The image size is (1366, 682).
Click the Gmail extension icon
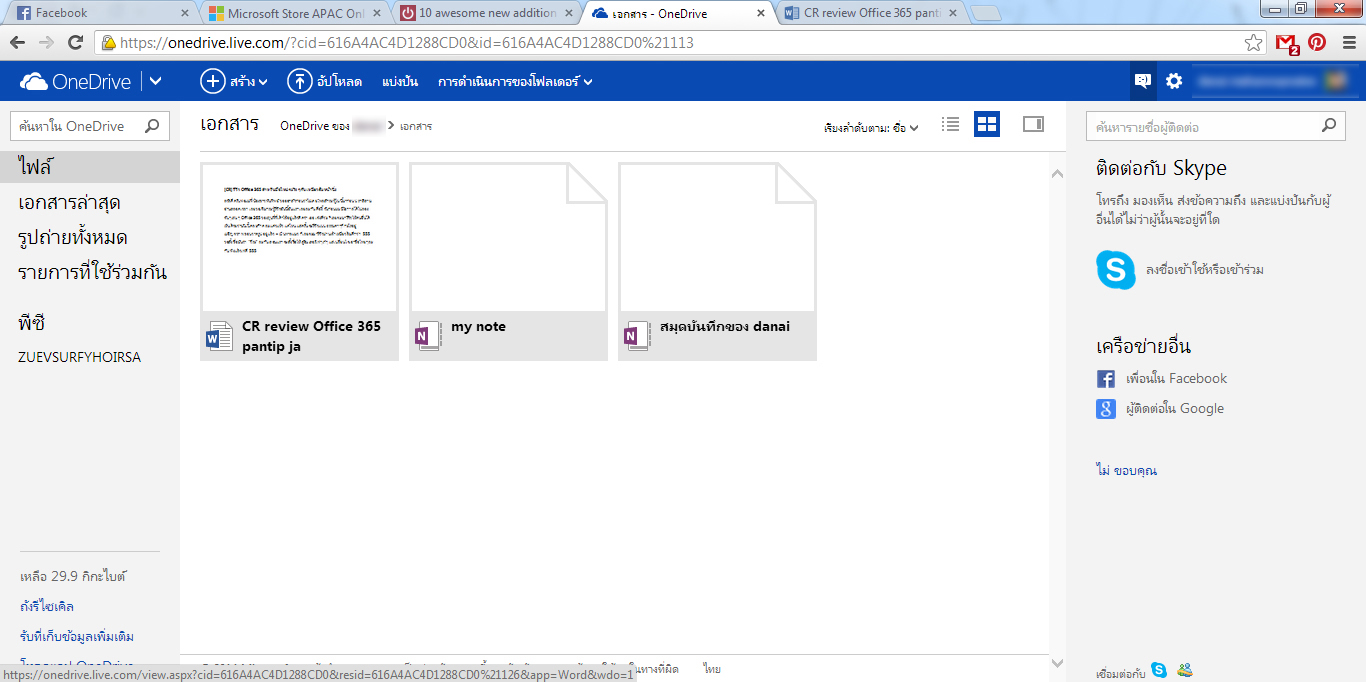[x=1287, y=43]
